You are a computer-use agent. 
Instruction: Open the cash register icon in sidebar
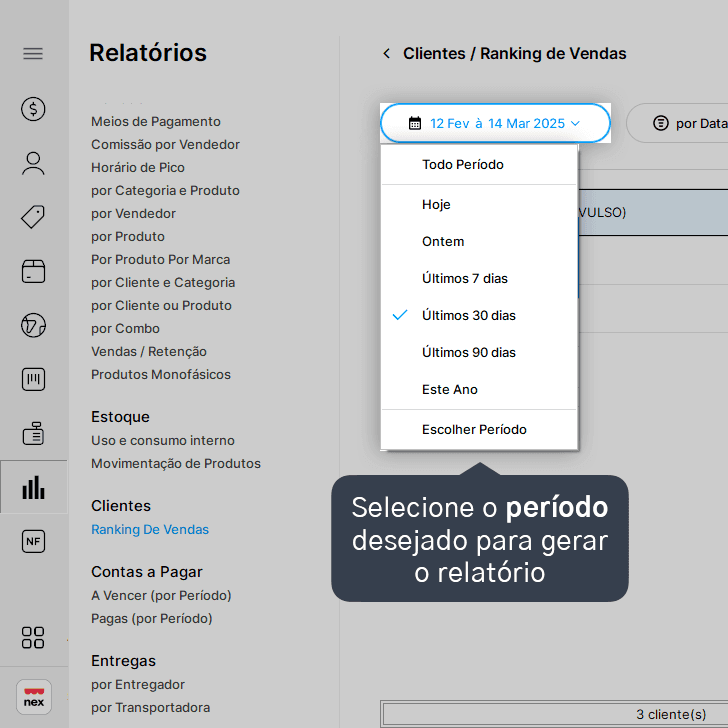(x=33, y=434)
